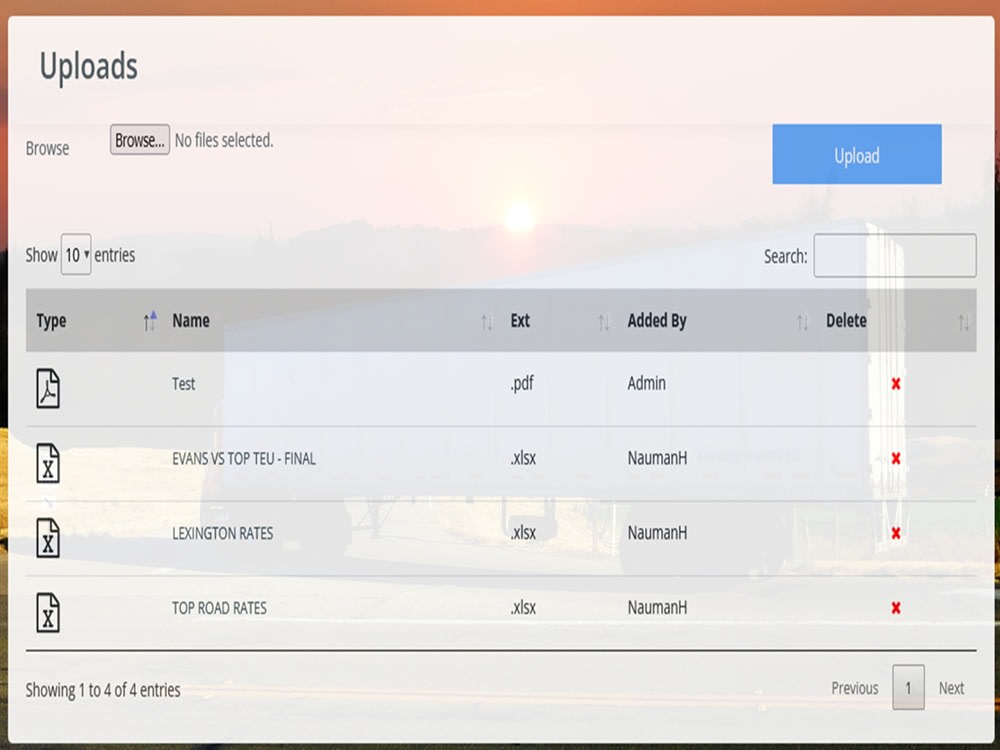Focus the Search input field
The width and height of the screenshot is (1000, 750).
[x=895, y=255]
